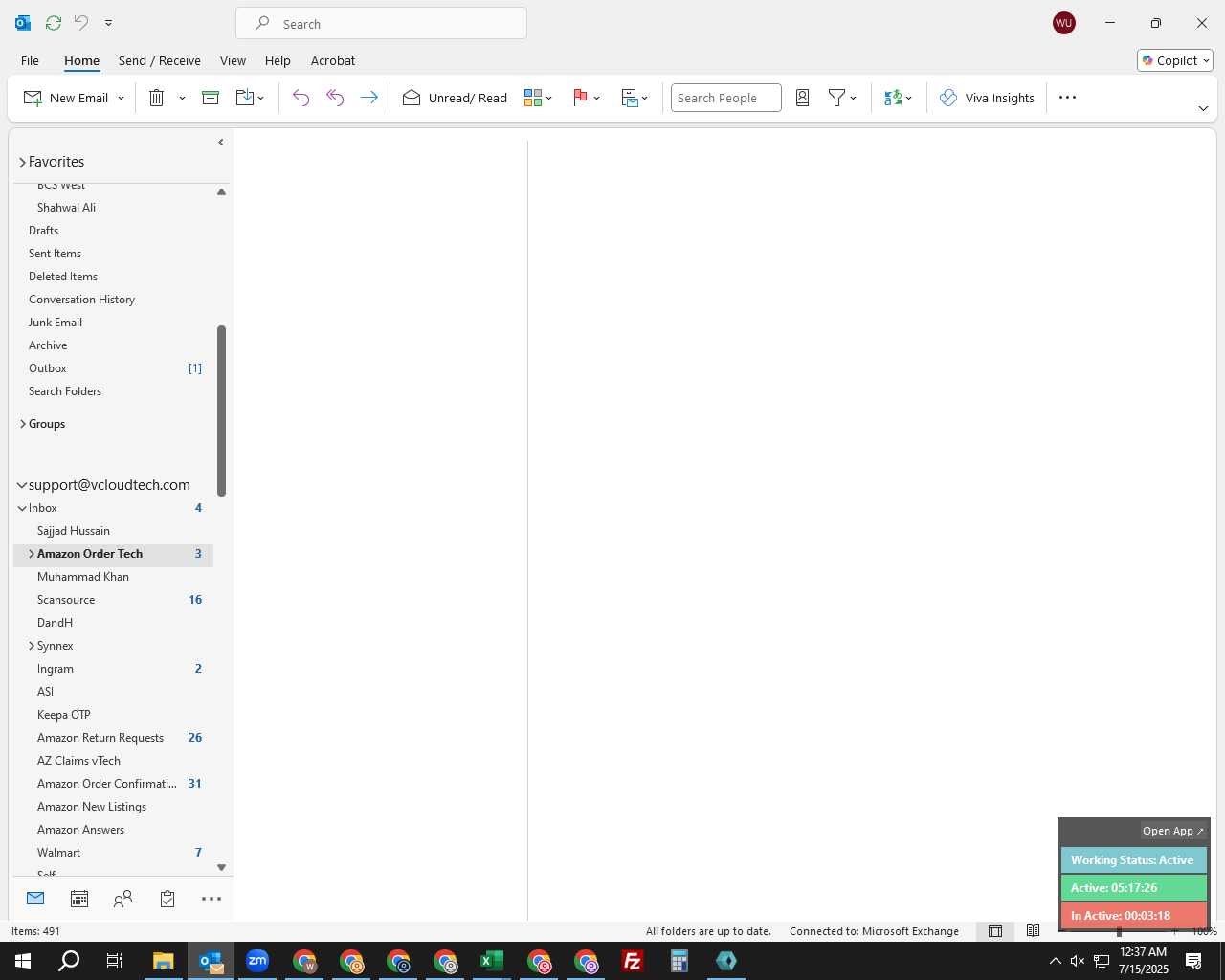Click the folder pane vertical scrollbar thumb
1225x980 pixels.
click(x=221, y=411)
